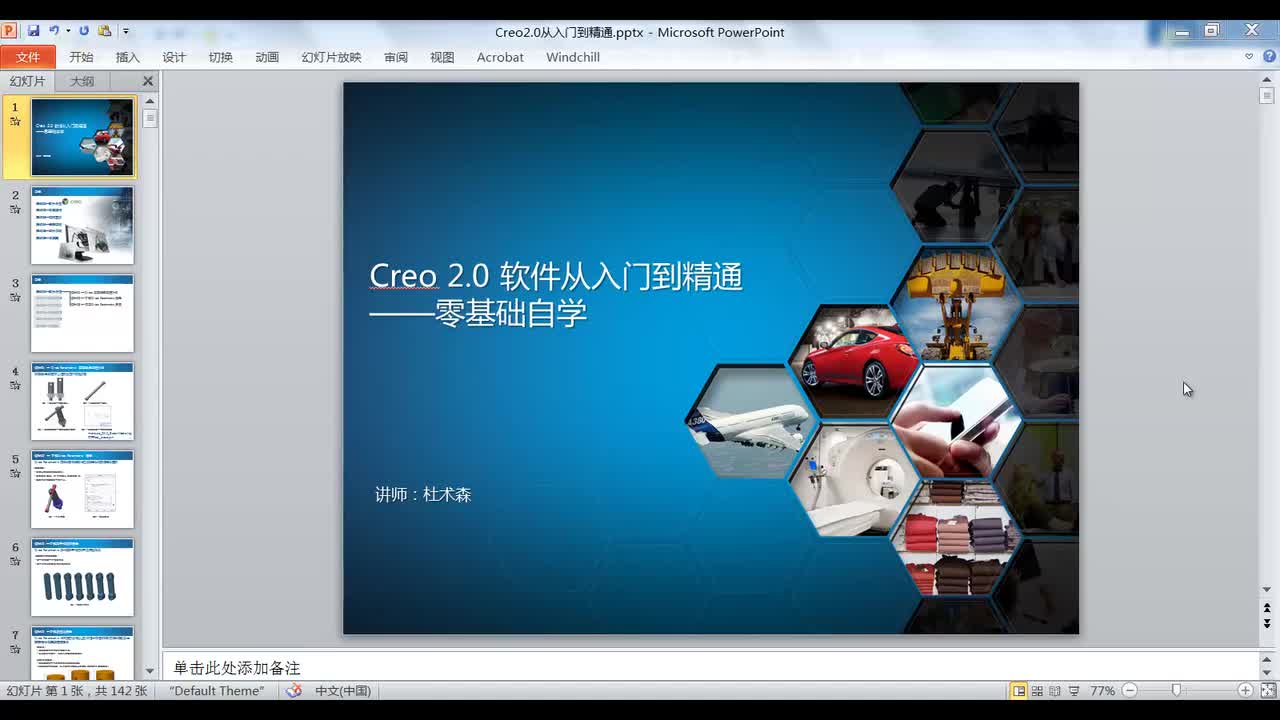Click main editor scroll down arrow
The height and width of the screenshot is (720, 1280).
click(x=1266, y=591)
